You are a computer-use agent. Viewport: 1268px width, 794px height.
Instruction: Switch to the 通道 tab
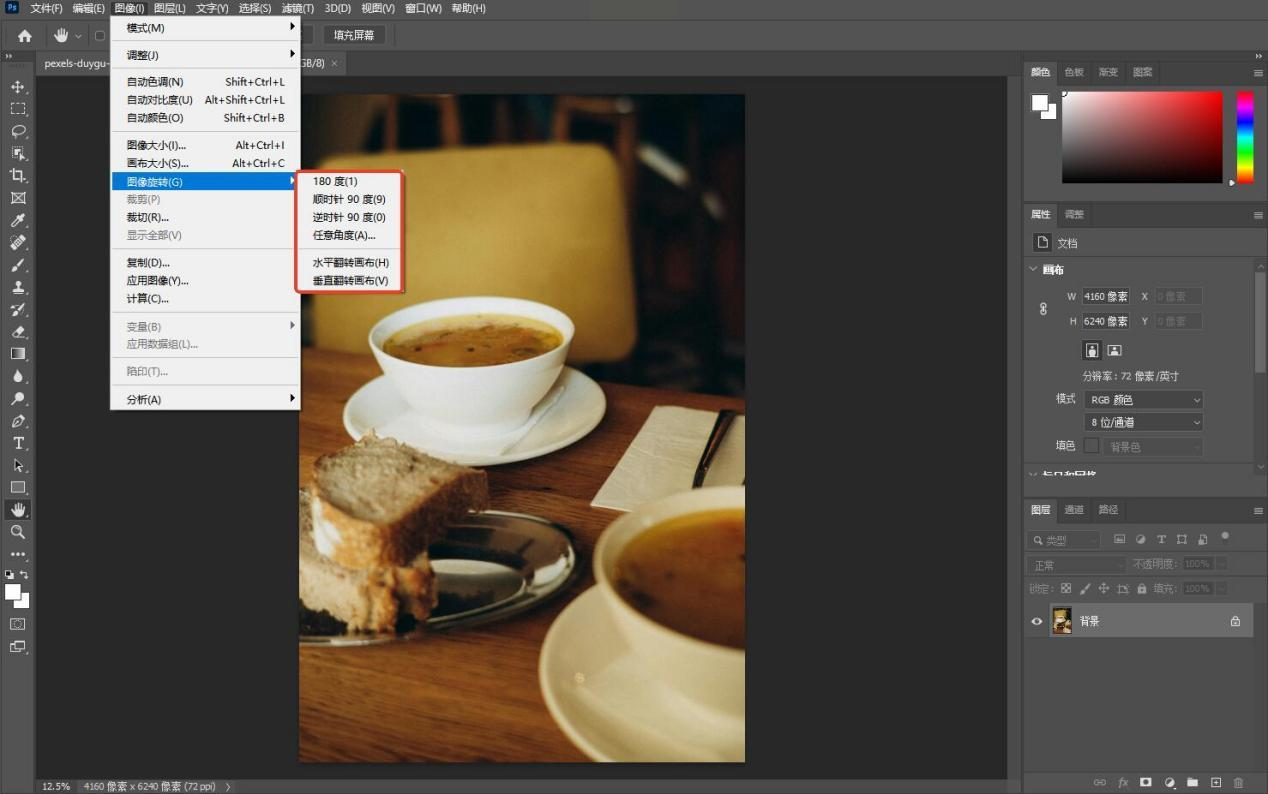[1074, 510]
